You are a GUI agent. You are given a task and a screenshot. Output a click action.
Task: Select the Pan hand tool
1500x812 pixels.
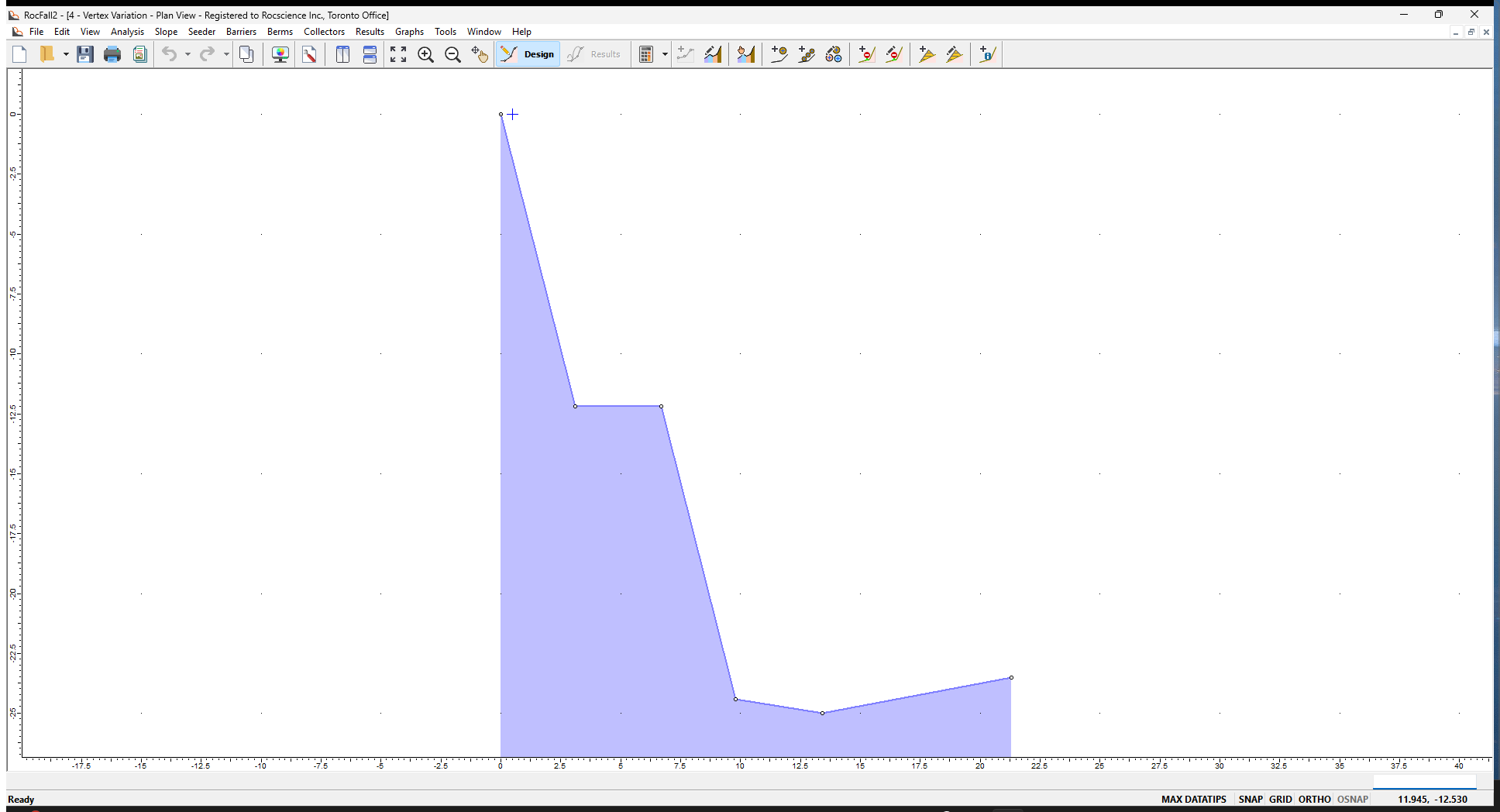480,54
